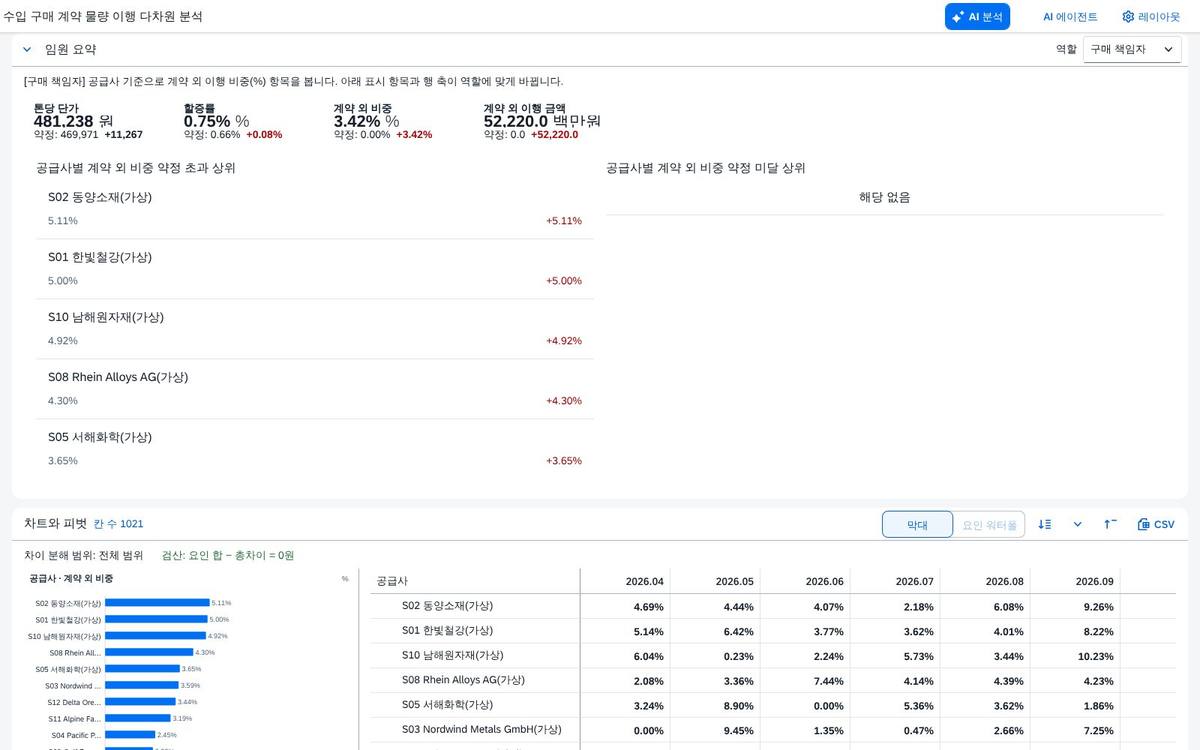Click the 해당 없음 text

[x=884, y=197]
